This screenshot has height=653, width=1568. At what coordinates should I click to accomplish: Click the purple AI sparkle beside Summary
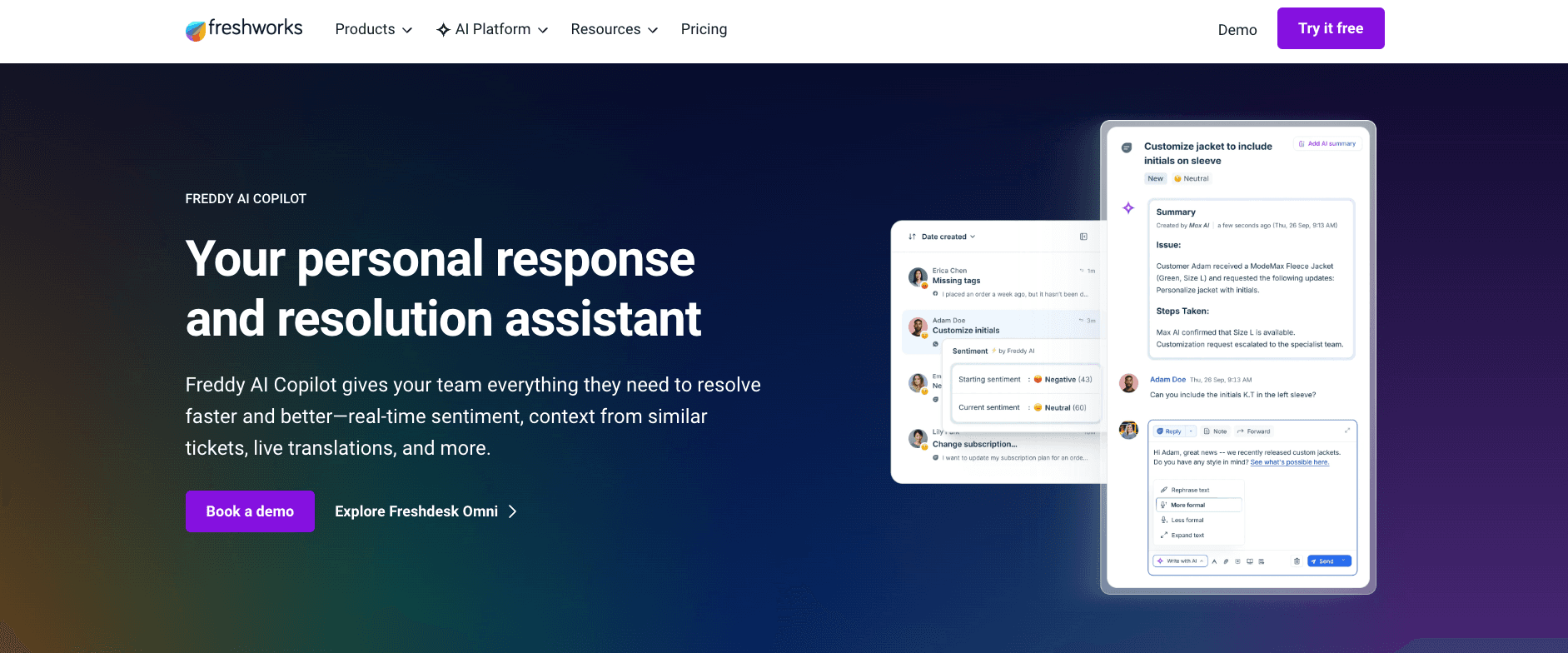1128,207
